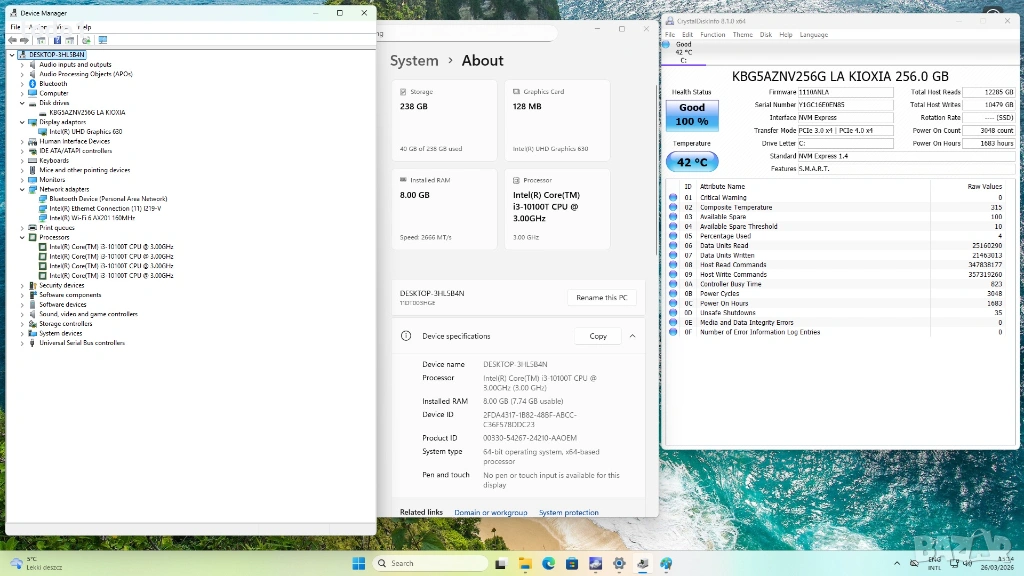The image size is (1024, 576).
Task: Open the System protection link
Action: point(569,512)
